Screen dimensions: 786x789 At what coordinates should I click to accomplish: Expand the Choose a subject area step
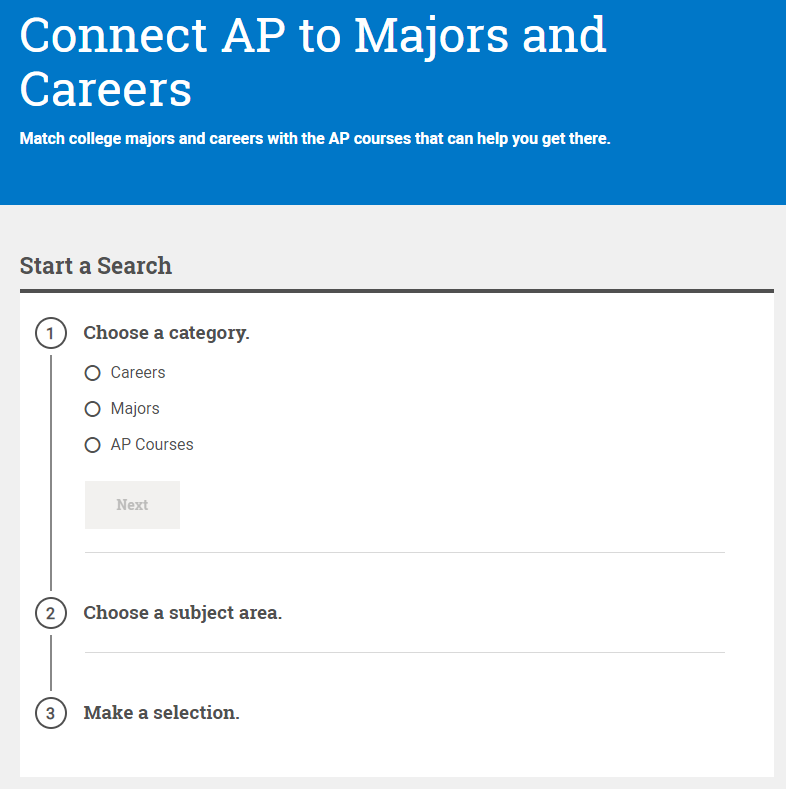coord(182,612)
